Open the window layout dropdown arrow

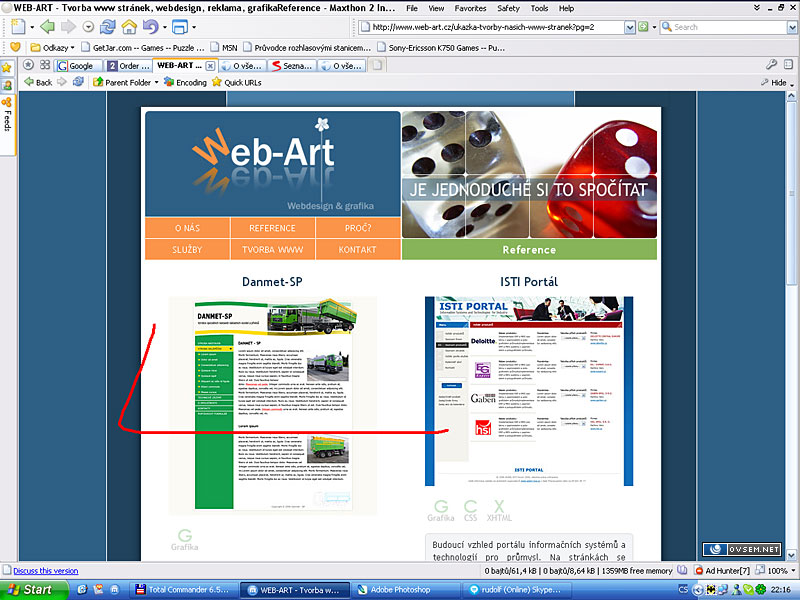click(x=194, y=27)
